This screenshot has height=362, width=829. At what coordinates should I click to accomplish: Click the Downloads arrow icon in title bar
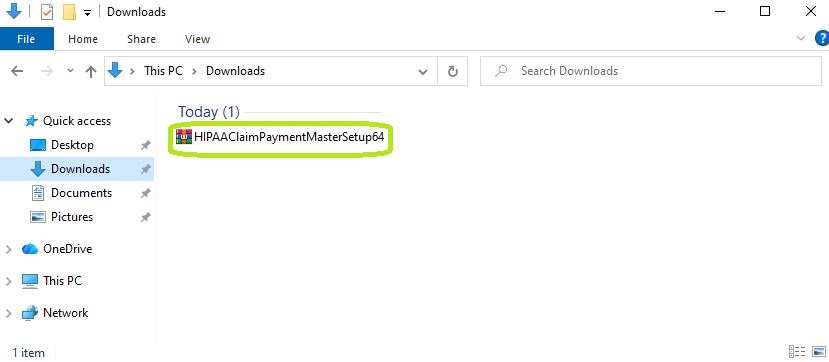coord(14,11)
